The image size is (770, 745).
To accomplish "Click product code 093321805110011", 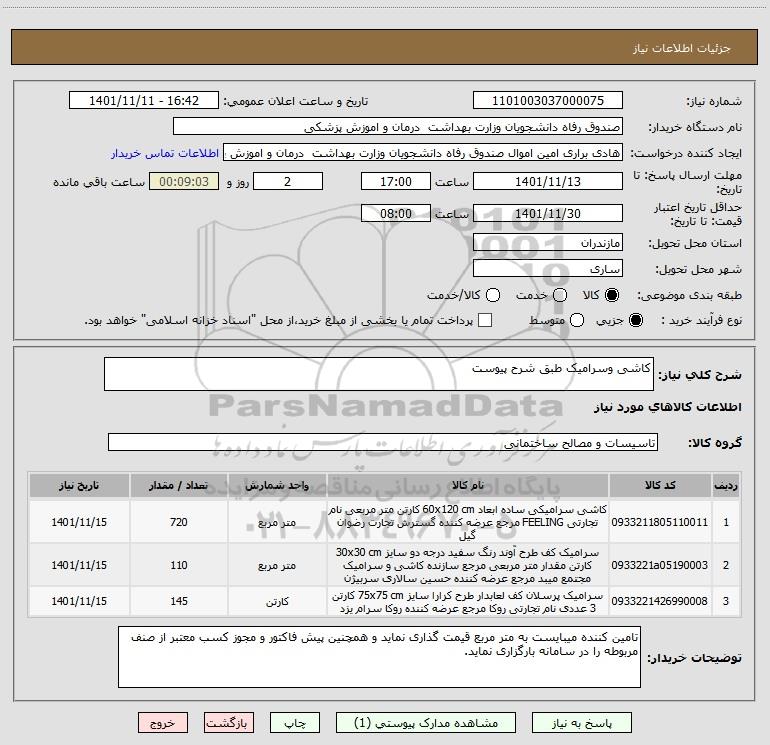I will (660, 522).
